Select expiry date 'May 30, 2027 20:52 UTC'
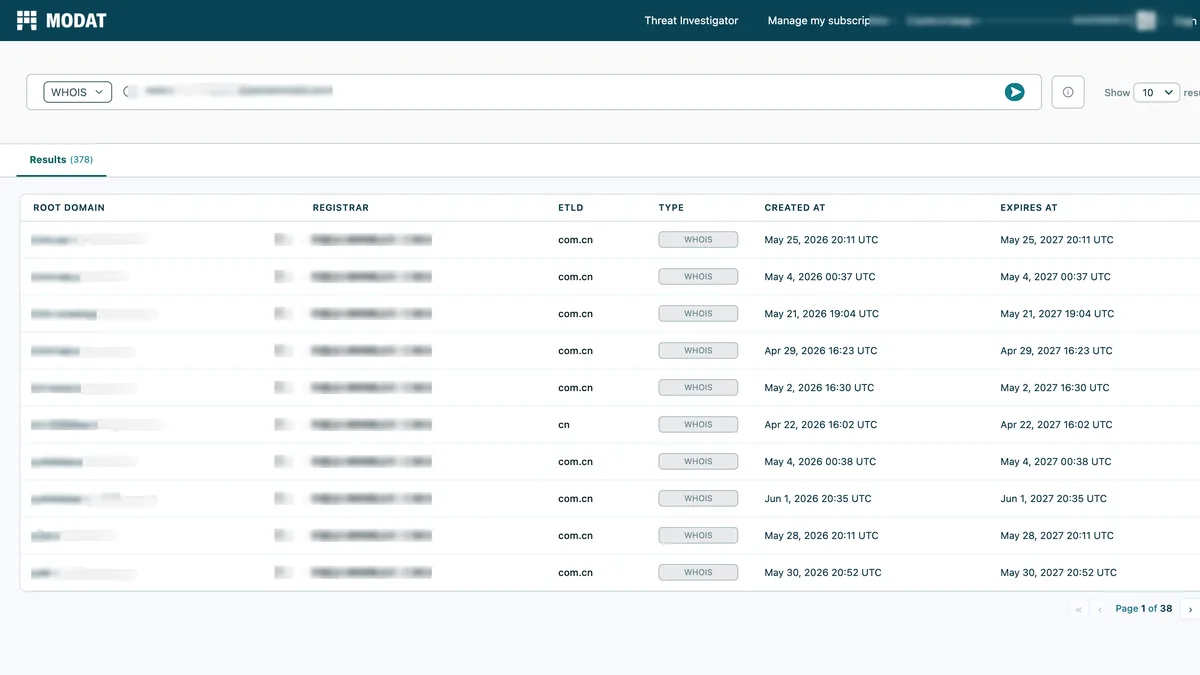The width and height of the screenshot is (1200, 675). coord(1058,573)
